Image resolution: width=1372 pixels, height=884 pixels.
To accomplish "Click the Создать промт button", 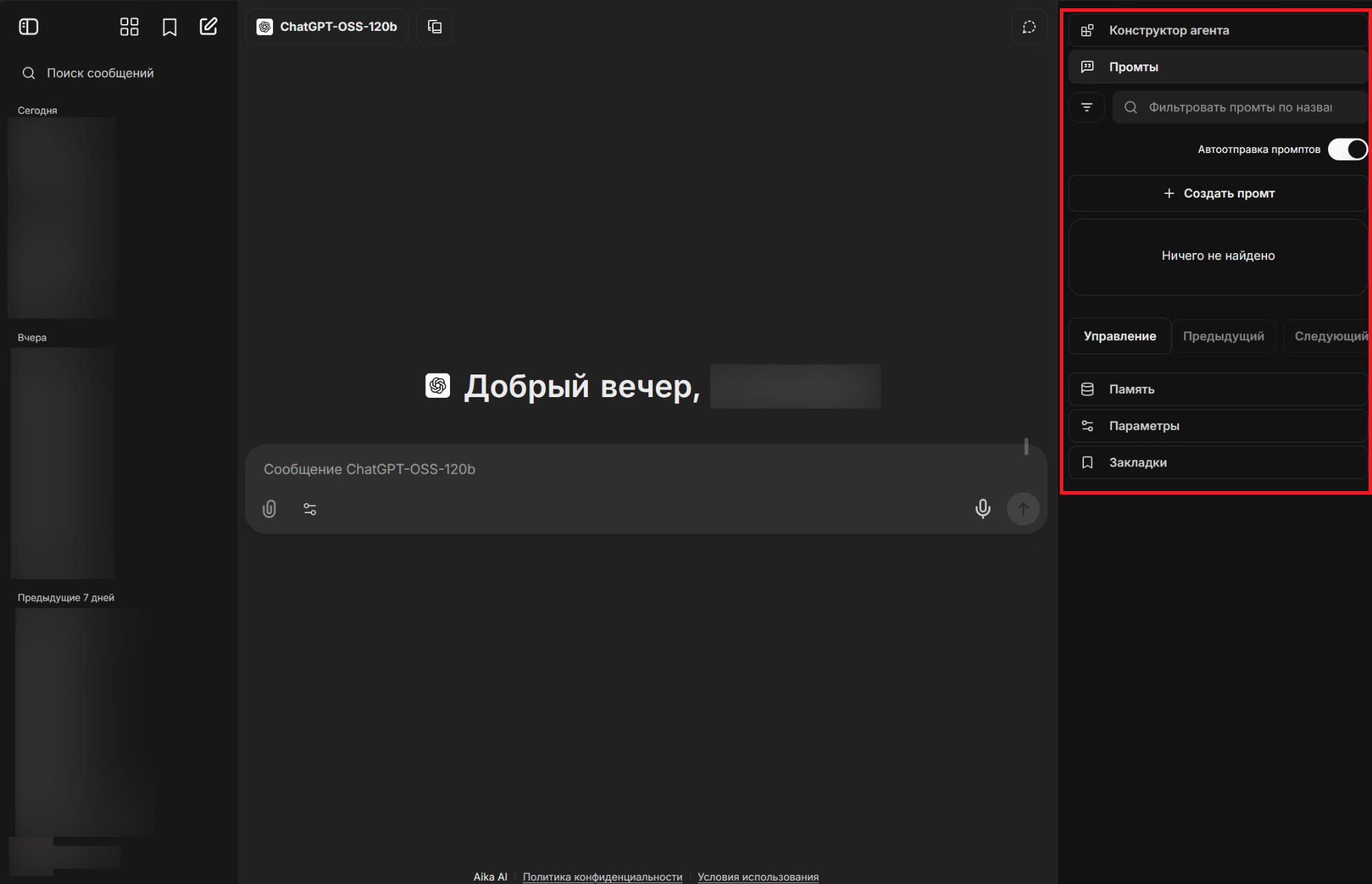I will (1217, 193).
